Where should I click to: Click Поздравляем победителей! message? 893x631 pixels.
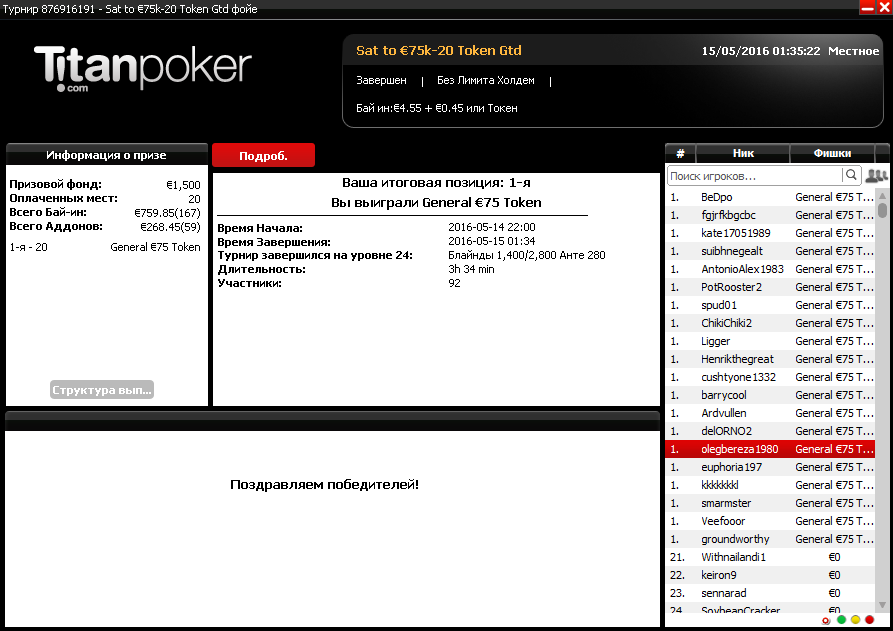pos(325,485)
